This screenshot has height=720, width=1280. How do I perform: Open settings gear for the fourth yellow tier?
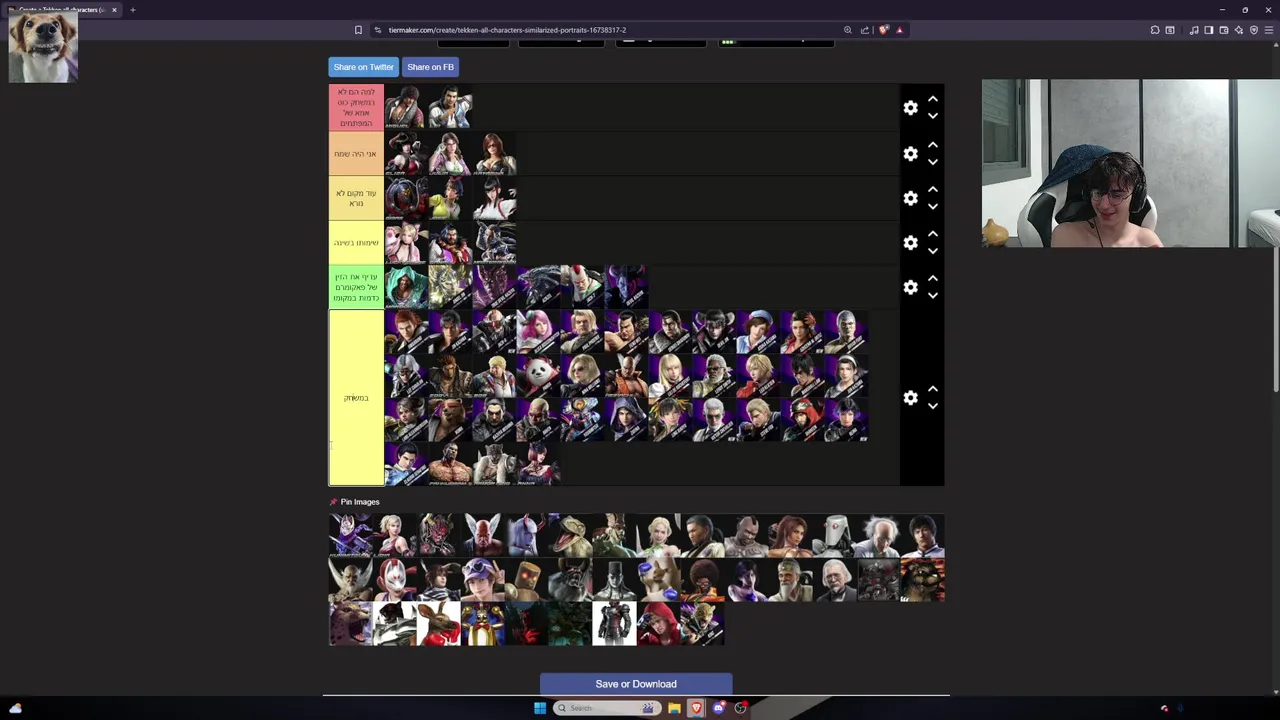(x=910, y=242)
